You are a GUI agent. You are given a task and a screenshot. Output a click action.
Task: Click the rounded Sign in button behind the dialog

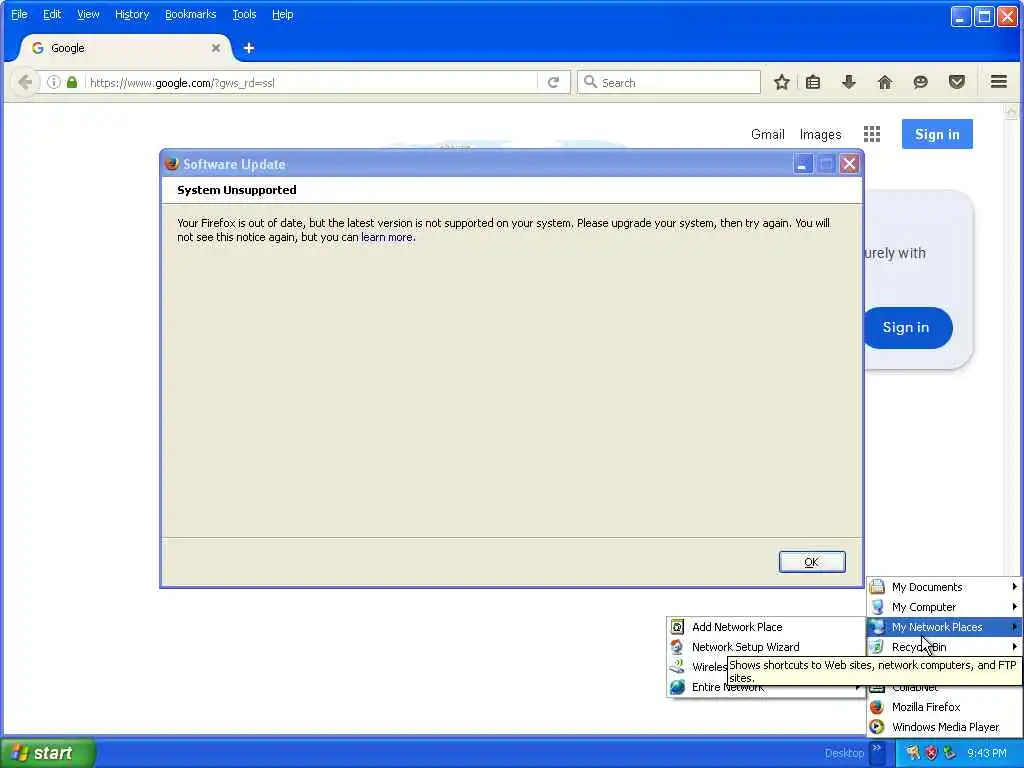pos(908,328)
